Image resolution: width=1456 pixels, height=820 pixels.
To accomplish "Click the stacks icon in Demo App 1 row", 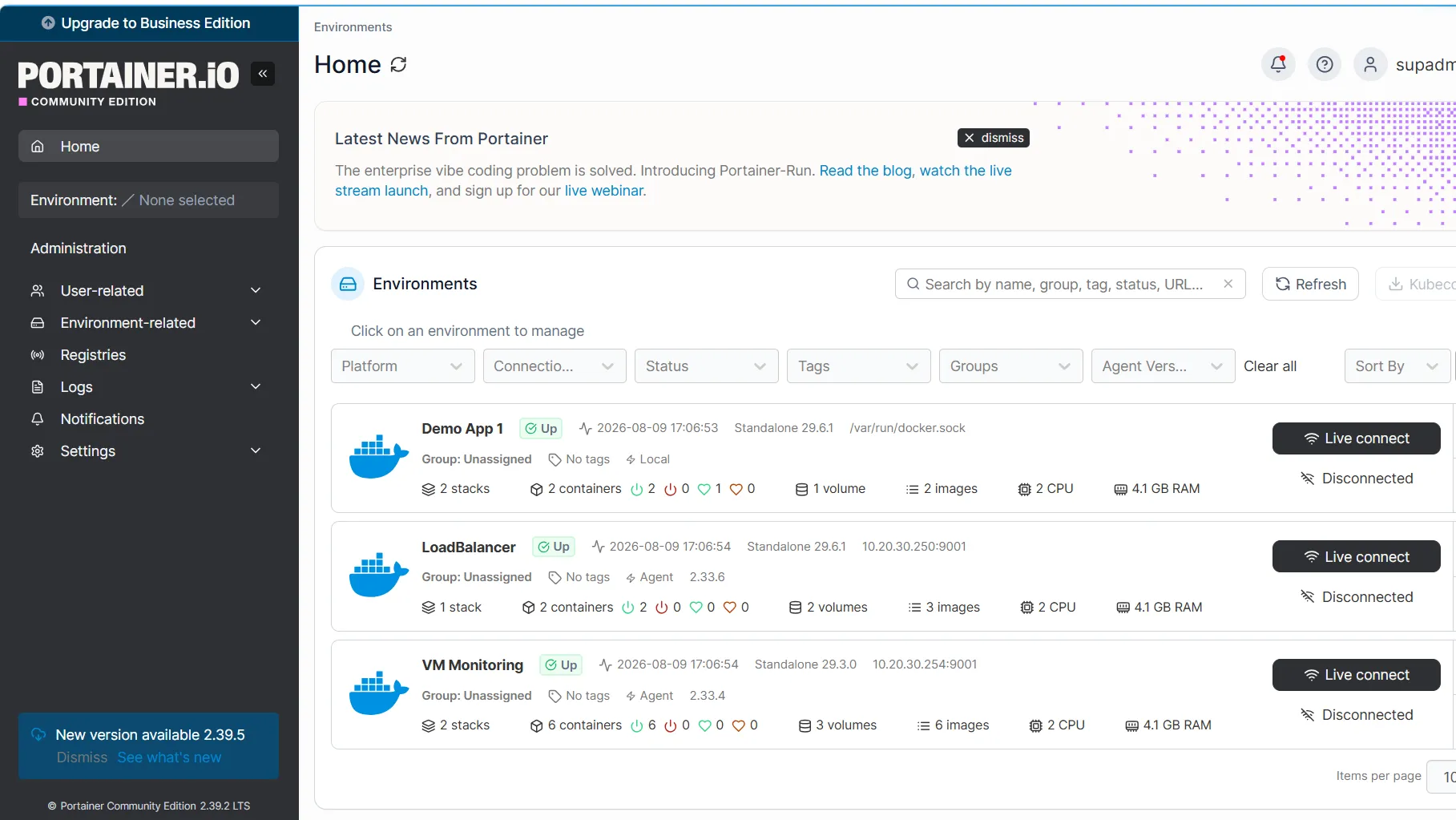I will coord(429,489).
